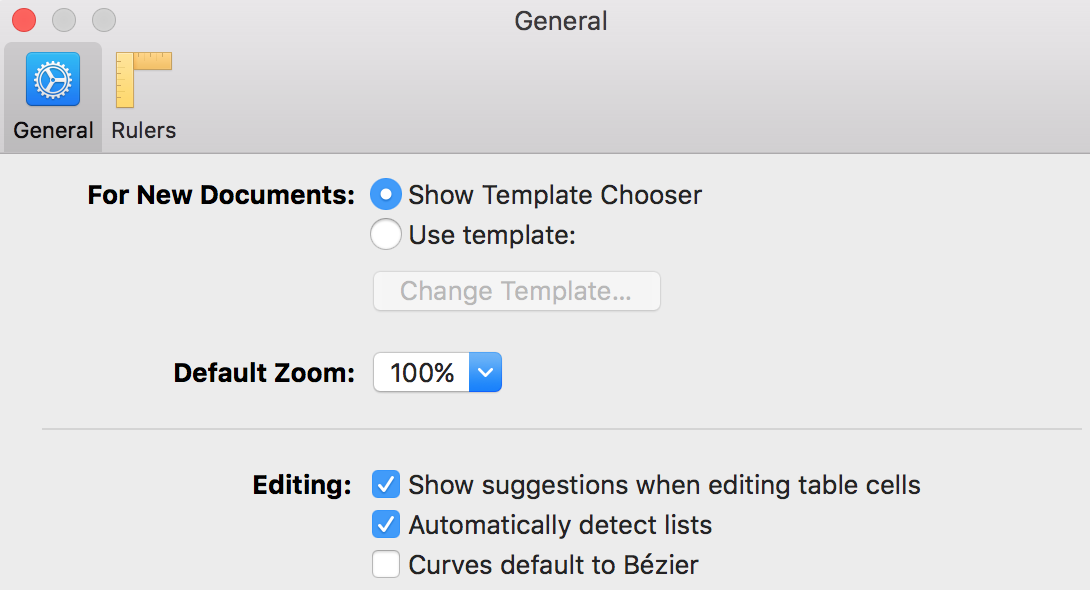Click the 'Curves default to Bézier' label text
Image resolution: width=1090 pixels, height=590 pixels.
(553, 565)
